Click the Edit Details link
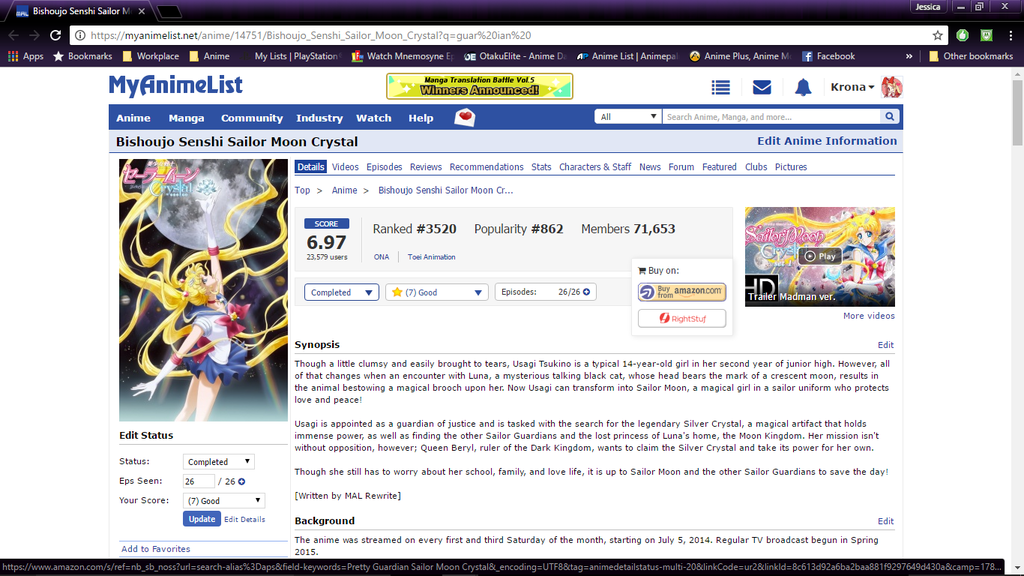Viewport: 1024px width, 576px height. pos(244,520)
